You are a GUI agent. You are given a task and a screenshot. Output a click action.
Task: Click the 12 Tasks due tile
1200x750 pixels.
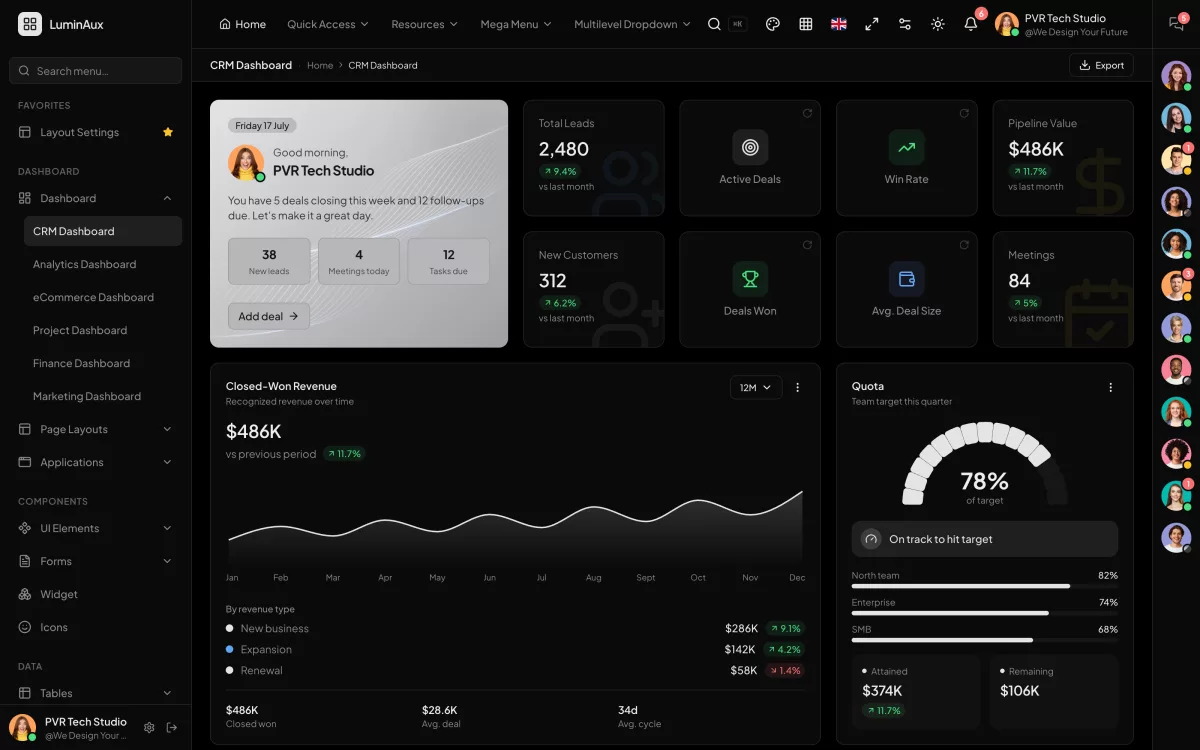pyautogui.click(x=449, y=261)
